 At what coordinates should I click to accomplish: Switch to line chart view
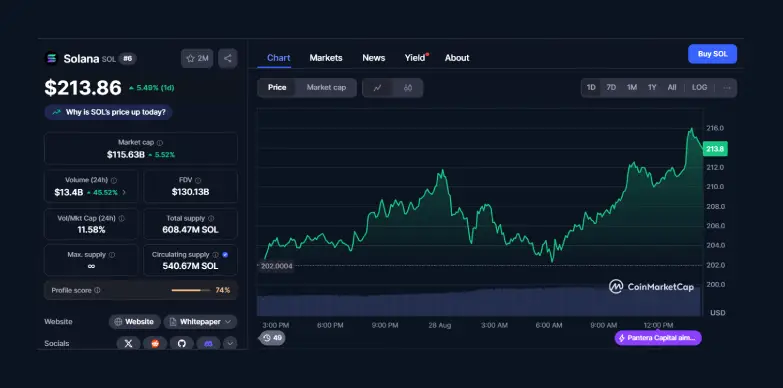(378, 88)
